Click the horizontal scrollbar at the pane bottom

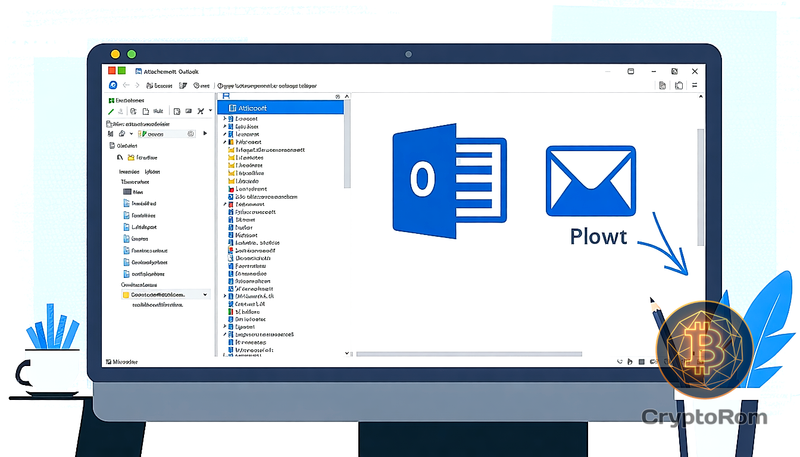[x=469, y=354]
